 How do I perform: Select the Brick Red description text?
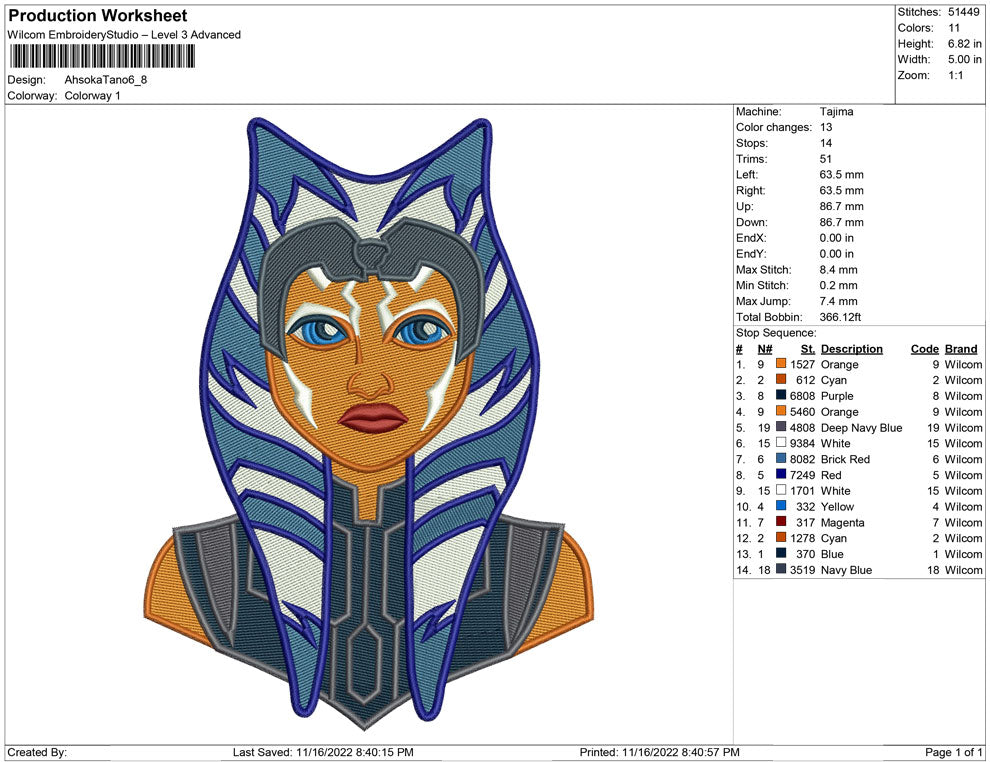845,459
